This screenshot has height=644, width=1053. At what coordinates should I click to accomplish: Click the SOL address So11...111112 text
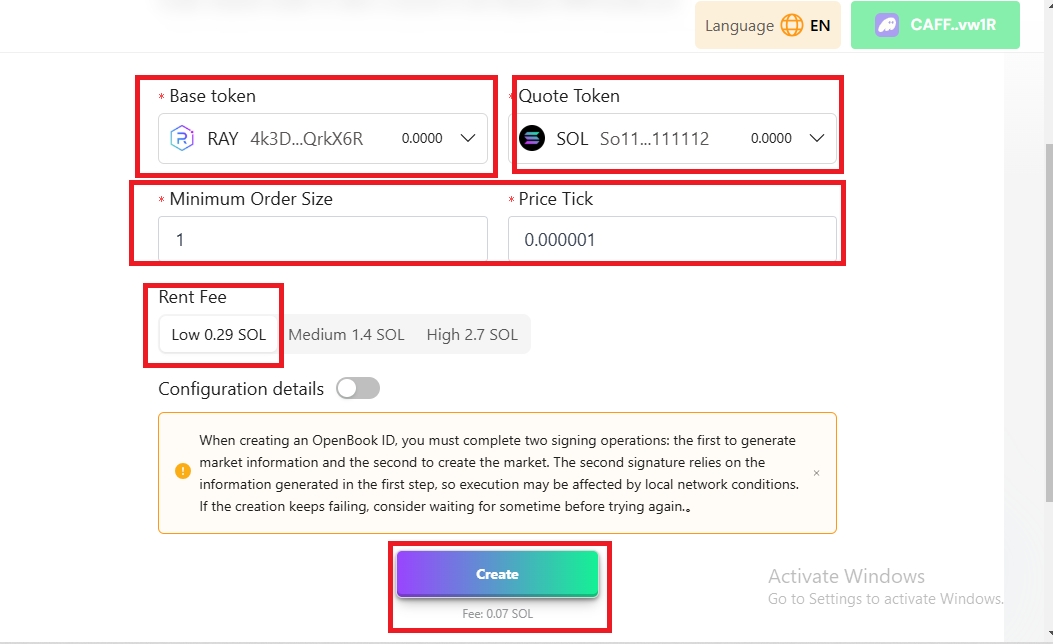[654, 139]
